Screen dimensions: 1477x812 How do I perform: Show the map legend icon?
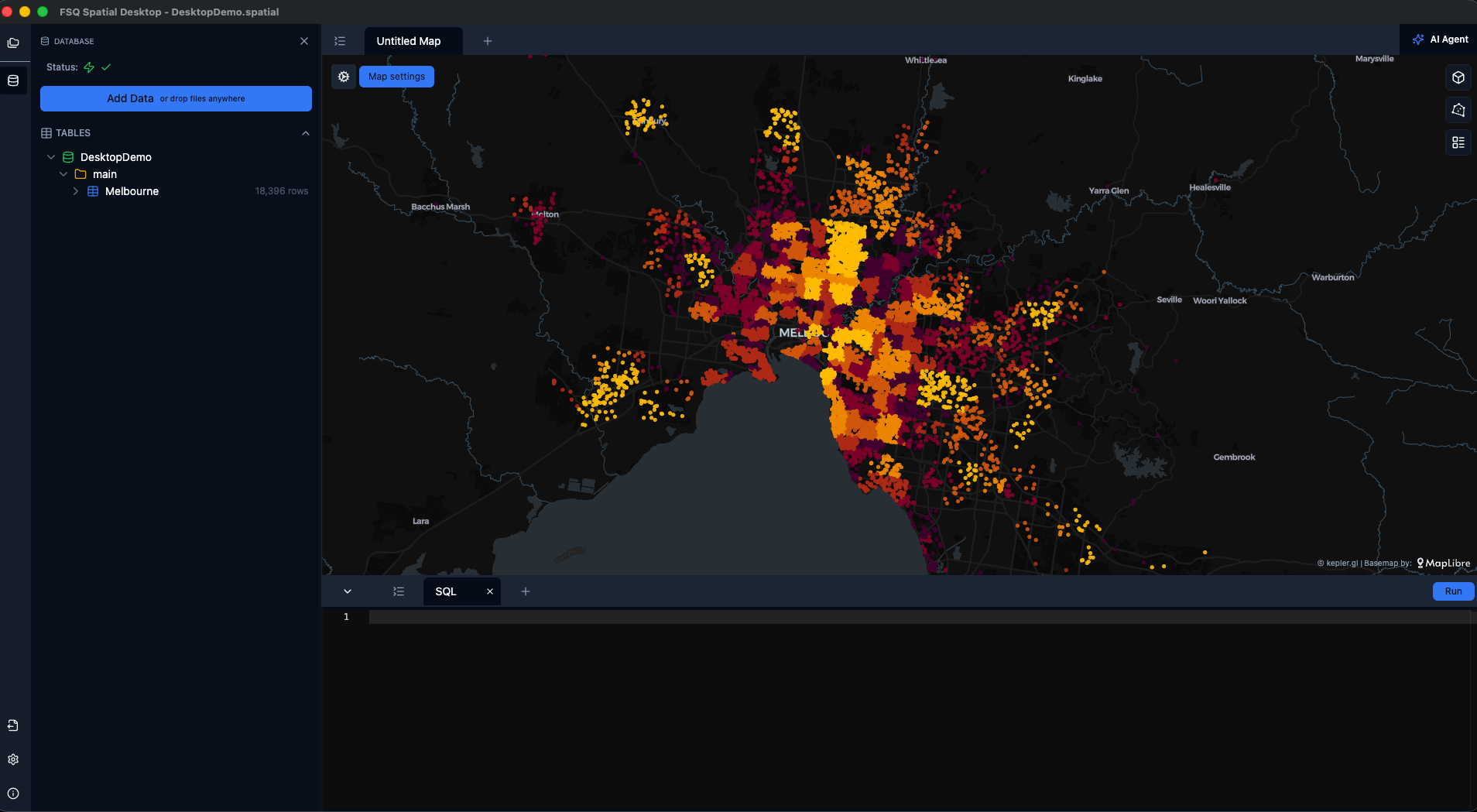[x=1458, y=142]
